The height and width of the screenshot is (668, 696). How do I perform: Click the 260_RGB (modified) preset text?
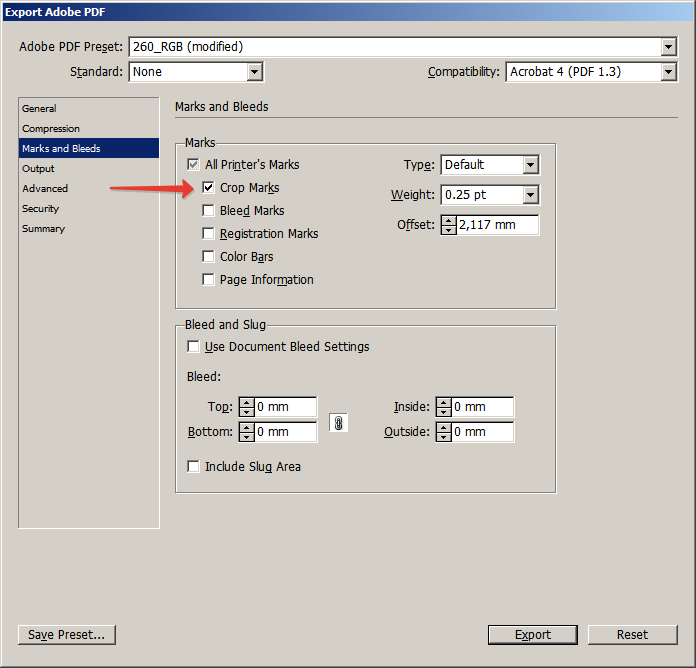[x=188, y=47]
